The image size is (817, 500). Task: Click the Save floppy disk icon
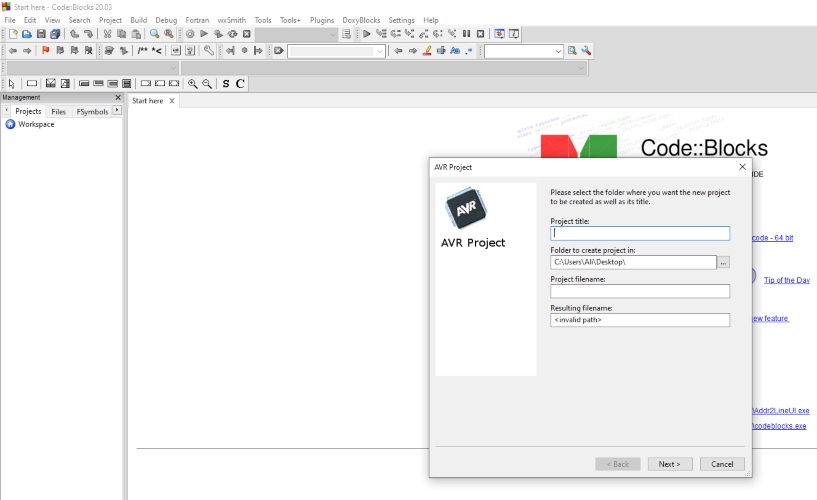[x=41, y=34]
